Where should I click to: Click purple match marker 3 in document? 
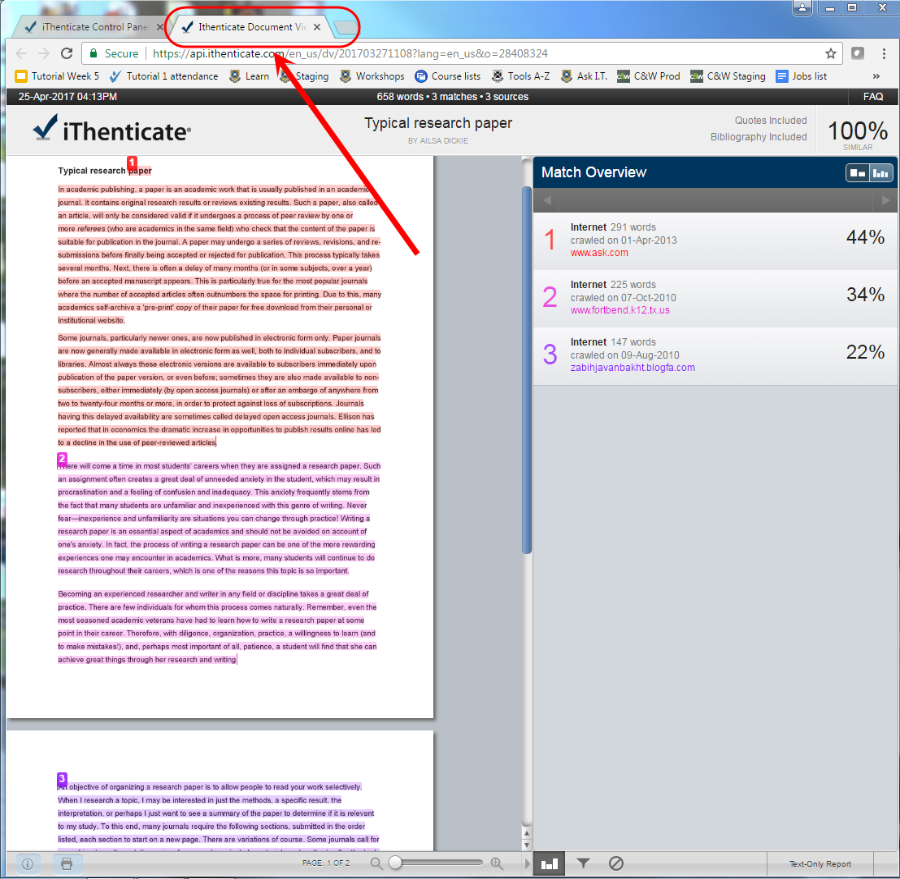pyautogui.click(x=62, y=779)
